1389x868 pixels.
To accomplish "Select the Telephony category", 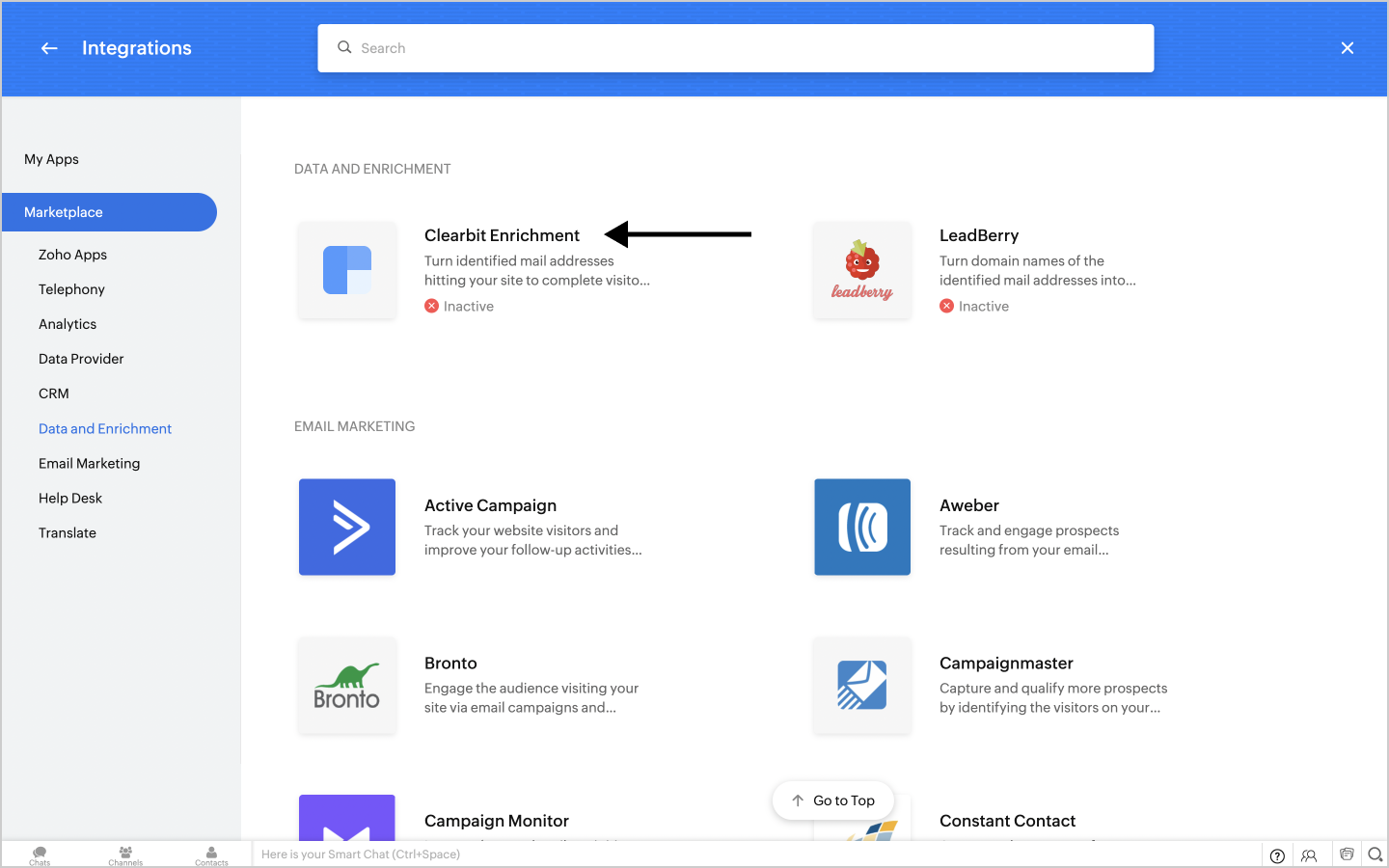I will click(x=71, y=289).
